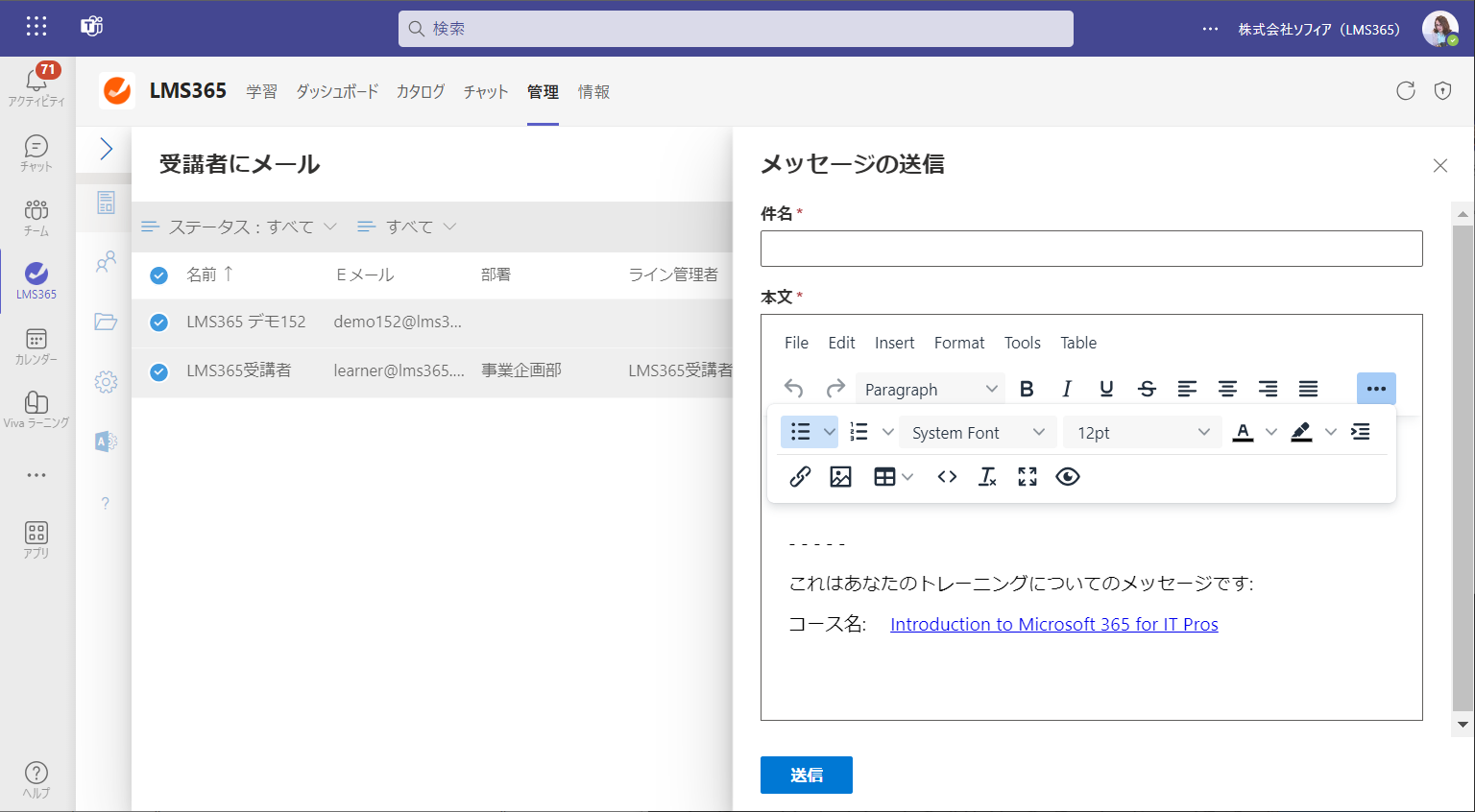Toggle bold formatting
This screenshot has width=1475, height=812.
(1027, 389)
